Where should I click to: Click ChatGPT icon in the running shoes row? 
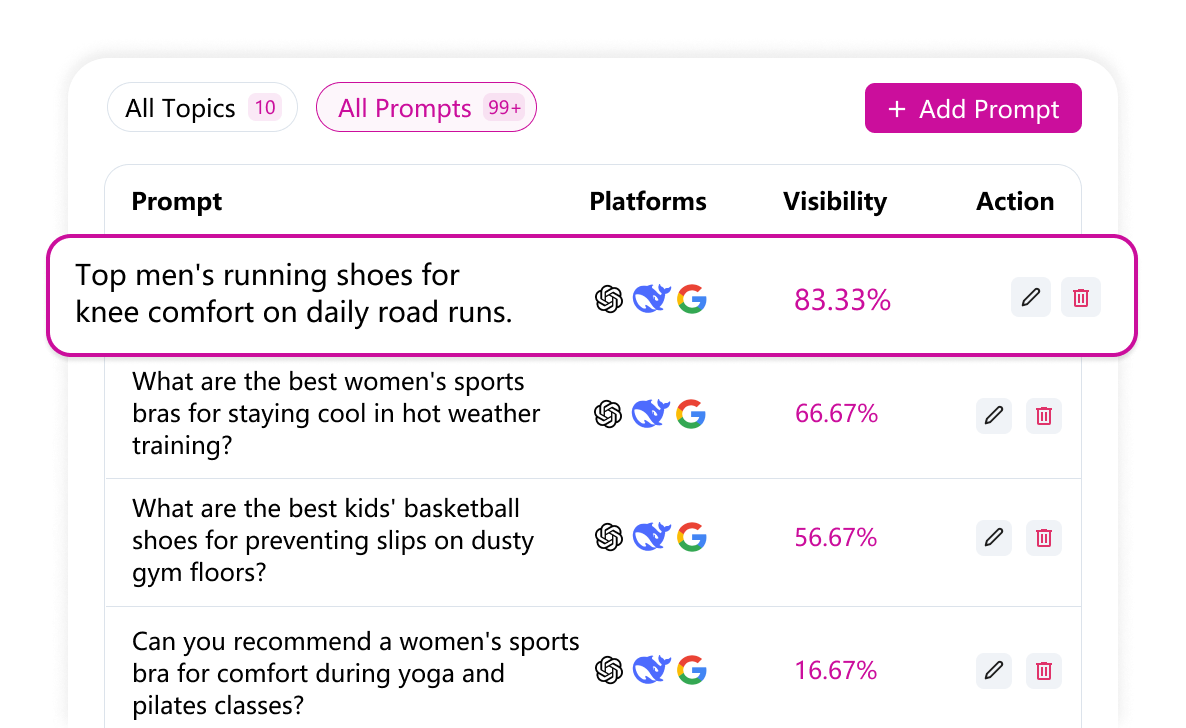coord(609,299)
